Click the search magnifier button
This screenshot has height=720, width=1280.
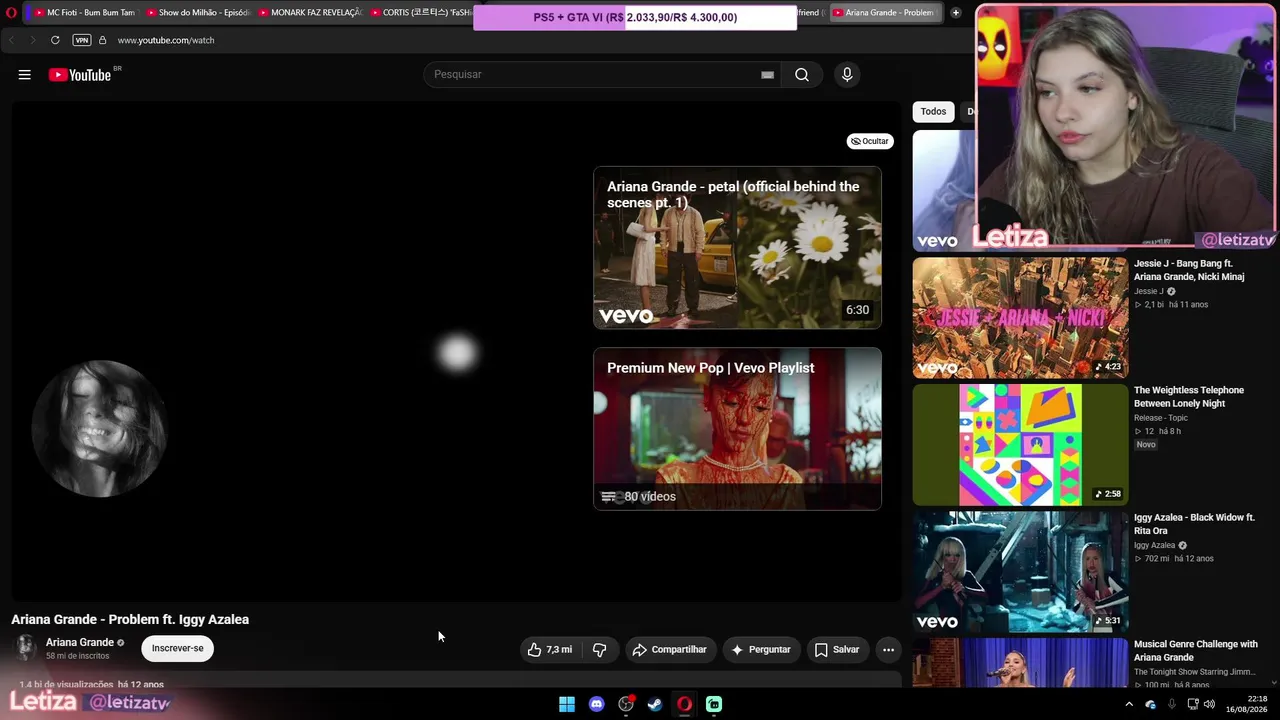802,75
